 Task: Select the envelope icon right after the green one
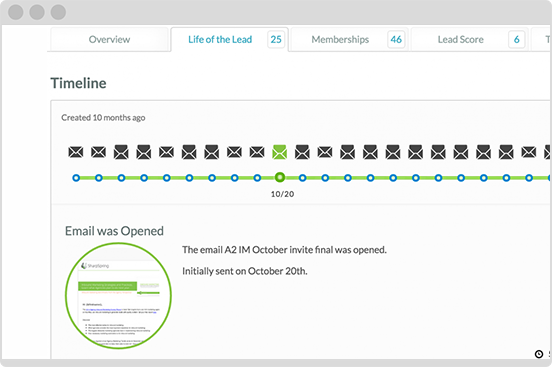point(302,152)
